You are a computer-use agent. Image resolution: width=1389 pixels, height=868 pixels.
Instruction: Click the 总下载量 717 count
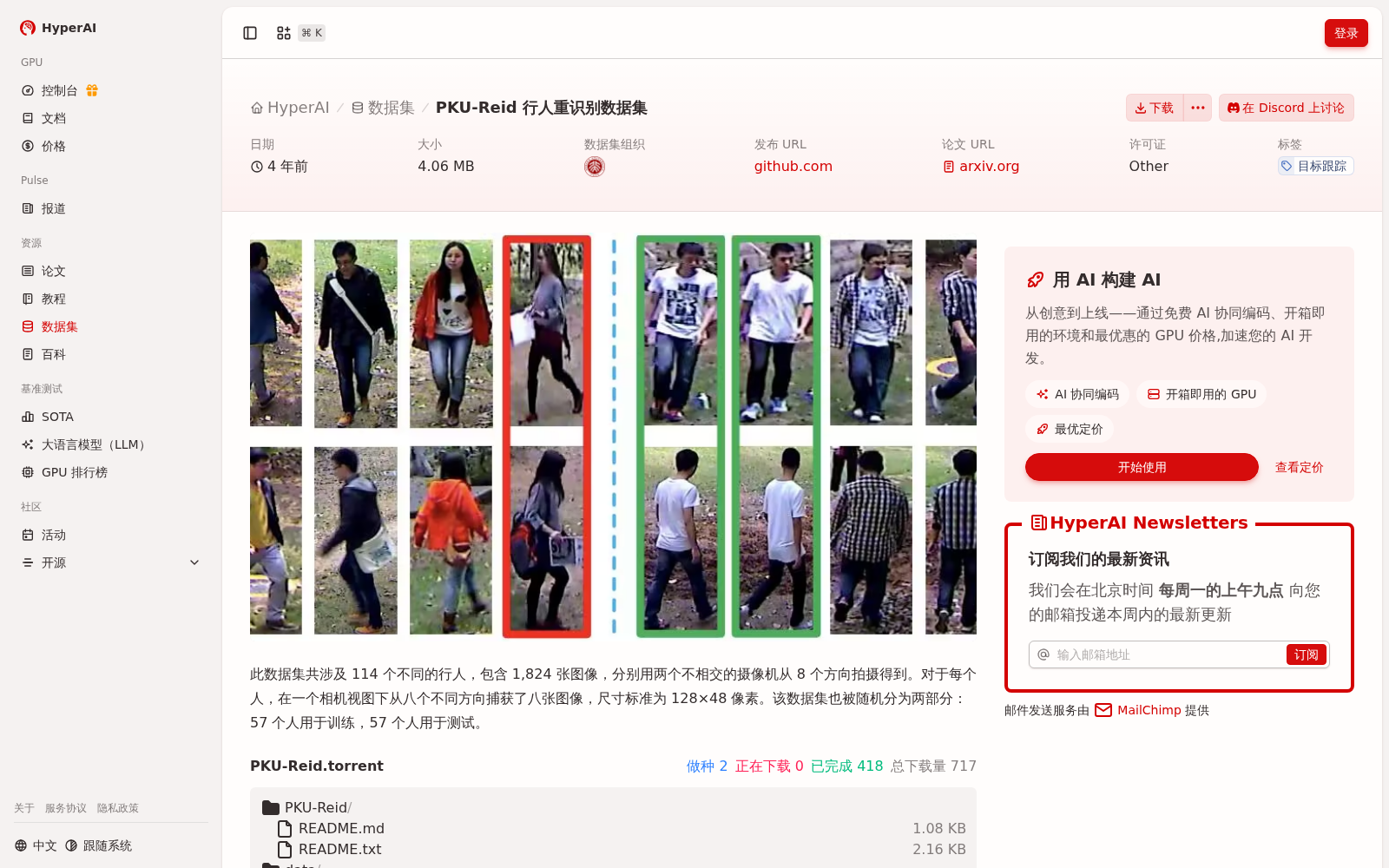[933, 766]
